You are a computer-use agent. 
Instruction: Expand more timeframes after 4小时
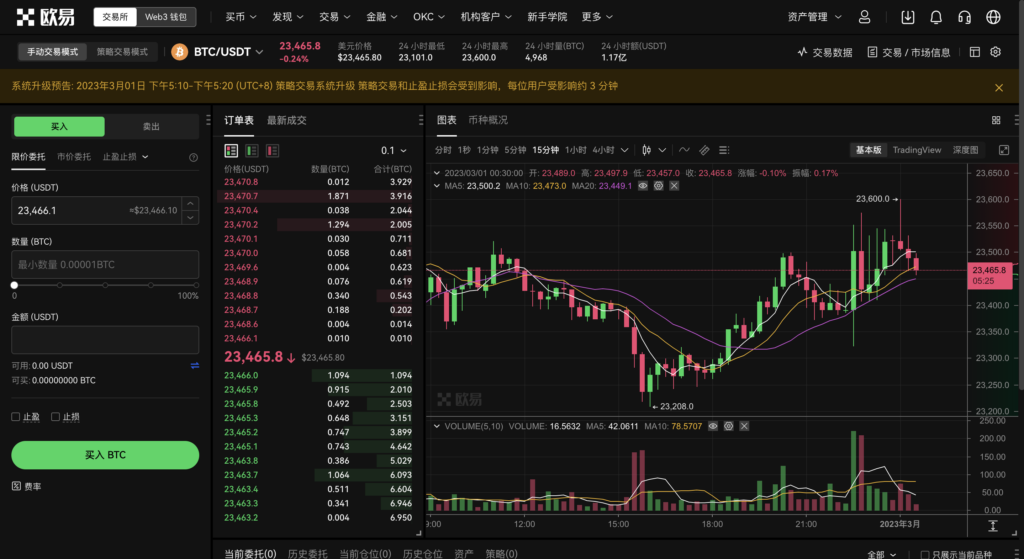[x=624, y=150]
